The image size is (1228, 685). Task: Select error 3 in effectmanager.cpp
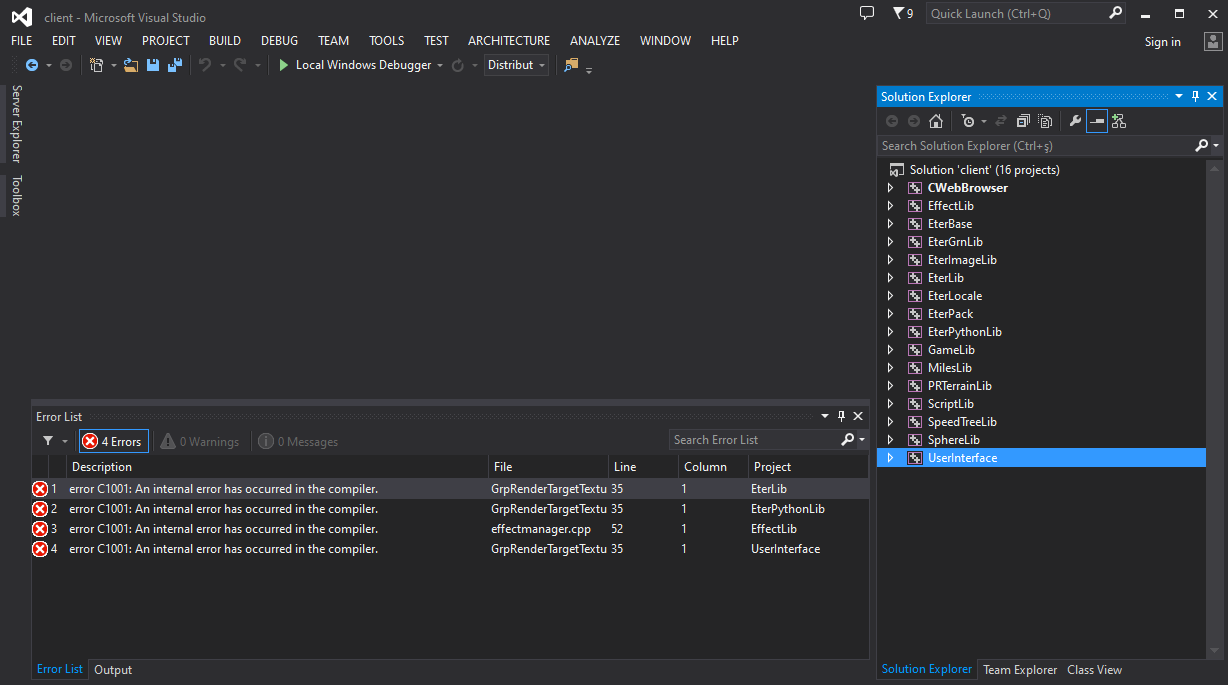(x=450, y=529)
